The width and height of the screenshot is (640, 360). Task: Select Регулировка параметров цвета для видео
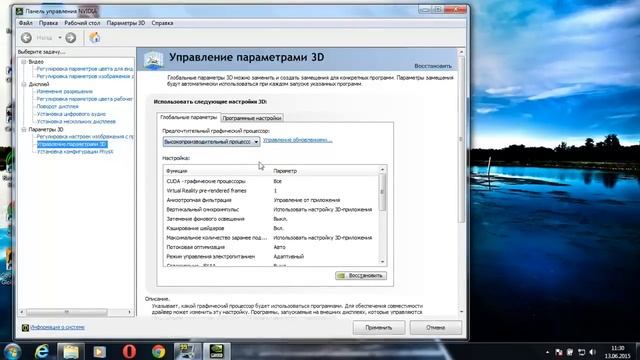[85, 69]
